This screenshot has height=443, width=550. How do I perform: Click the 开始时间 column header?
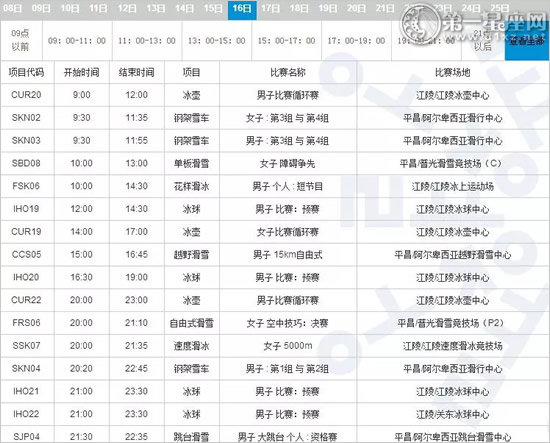(x=81, y=72)
